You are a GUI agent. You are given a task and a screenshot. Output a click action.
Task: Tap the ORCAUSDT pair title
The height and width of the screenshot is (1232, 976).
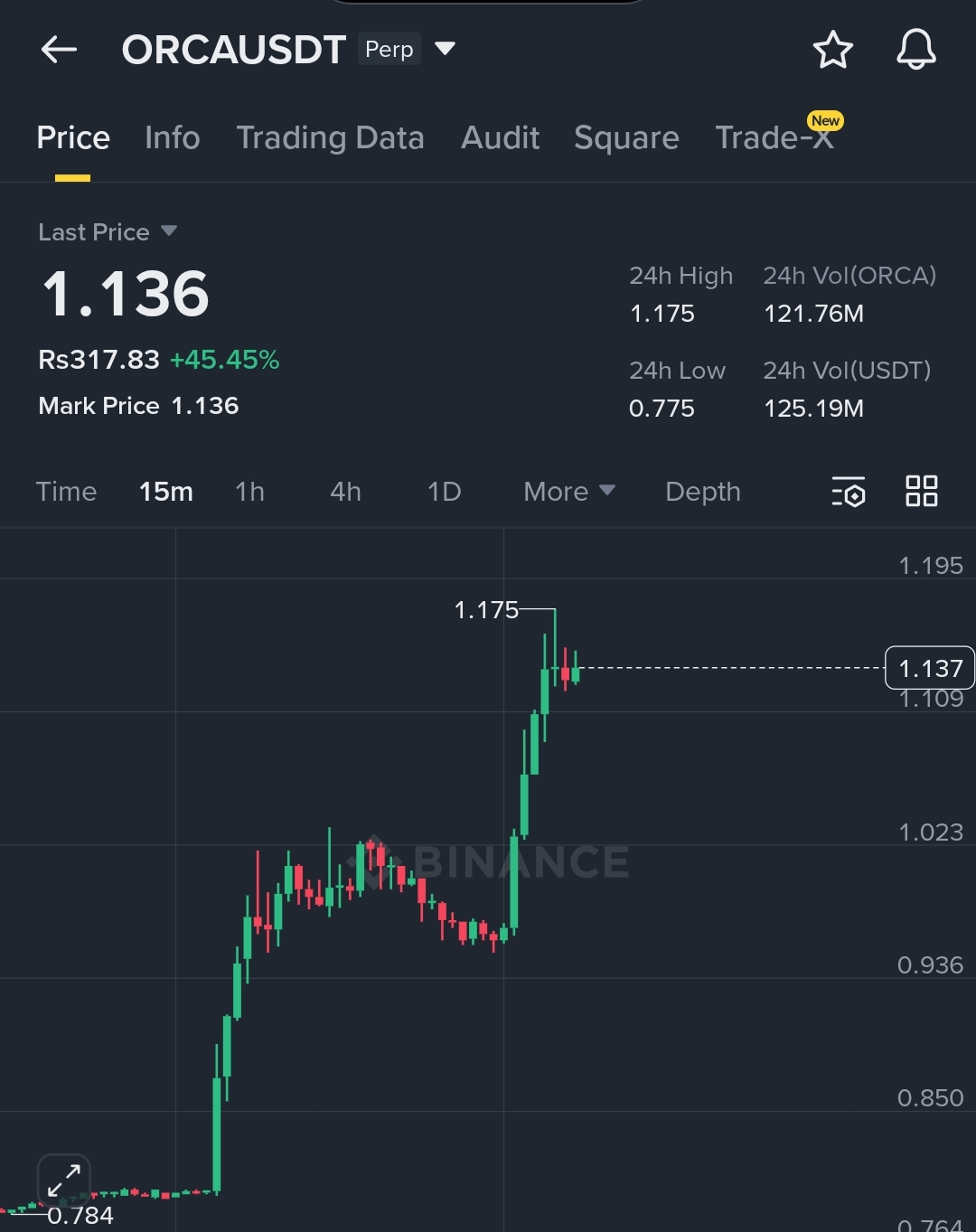(x=234, y=50)
